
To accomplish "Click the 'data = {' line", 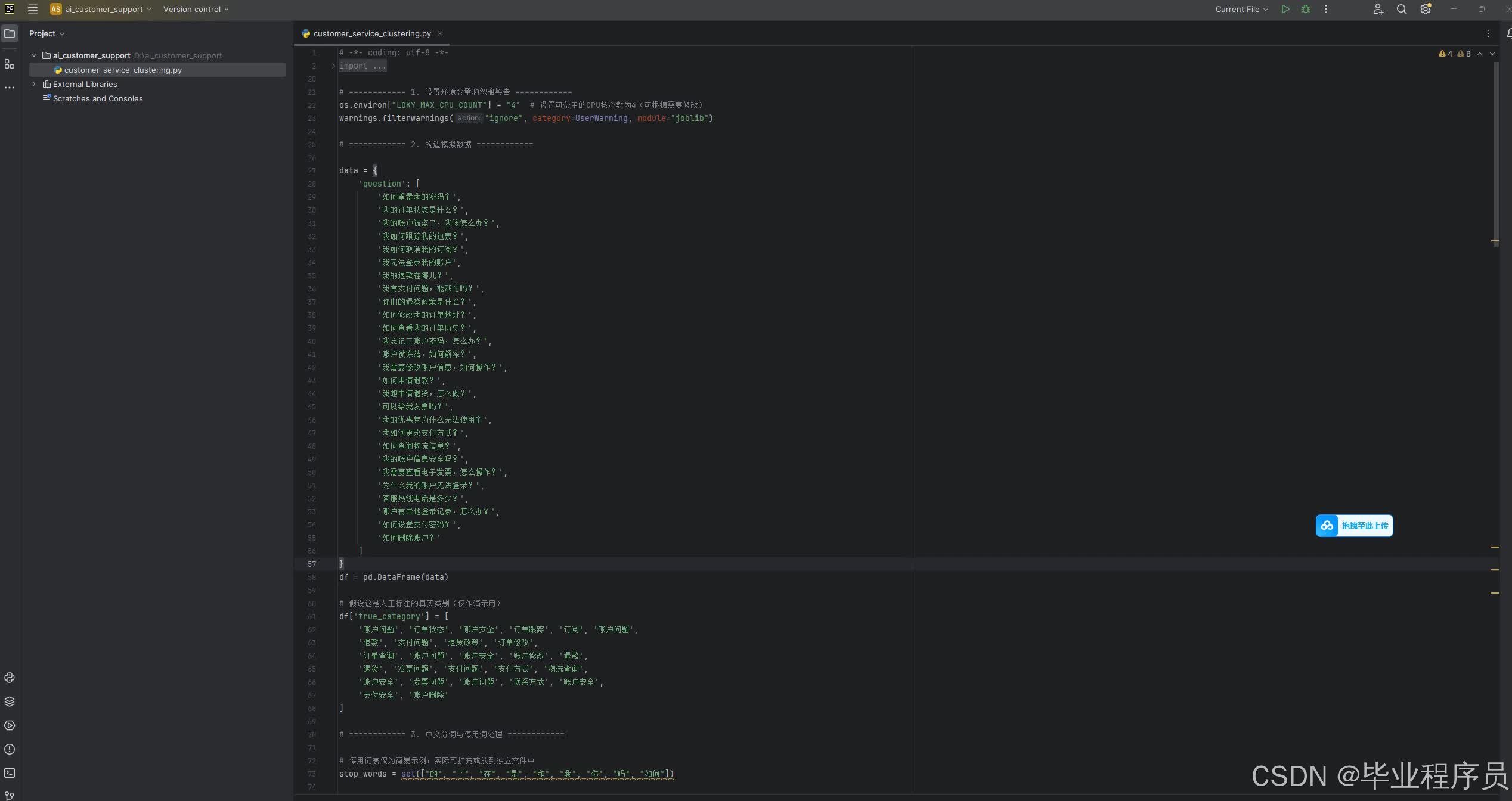I will coord(358,170).
